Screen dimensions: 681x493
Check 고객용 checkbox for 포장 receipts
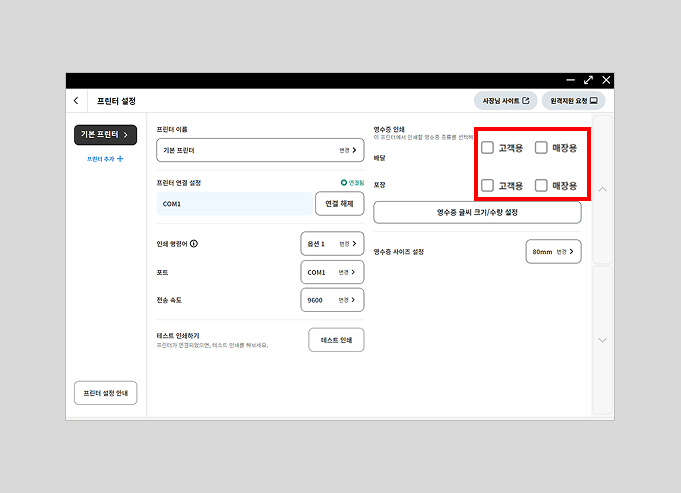pyautogui.click(x=487, y=185)
